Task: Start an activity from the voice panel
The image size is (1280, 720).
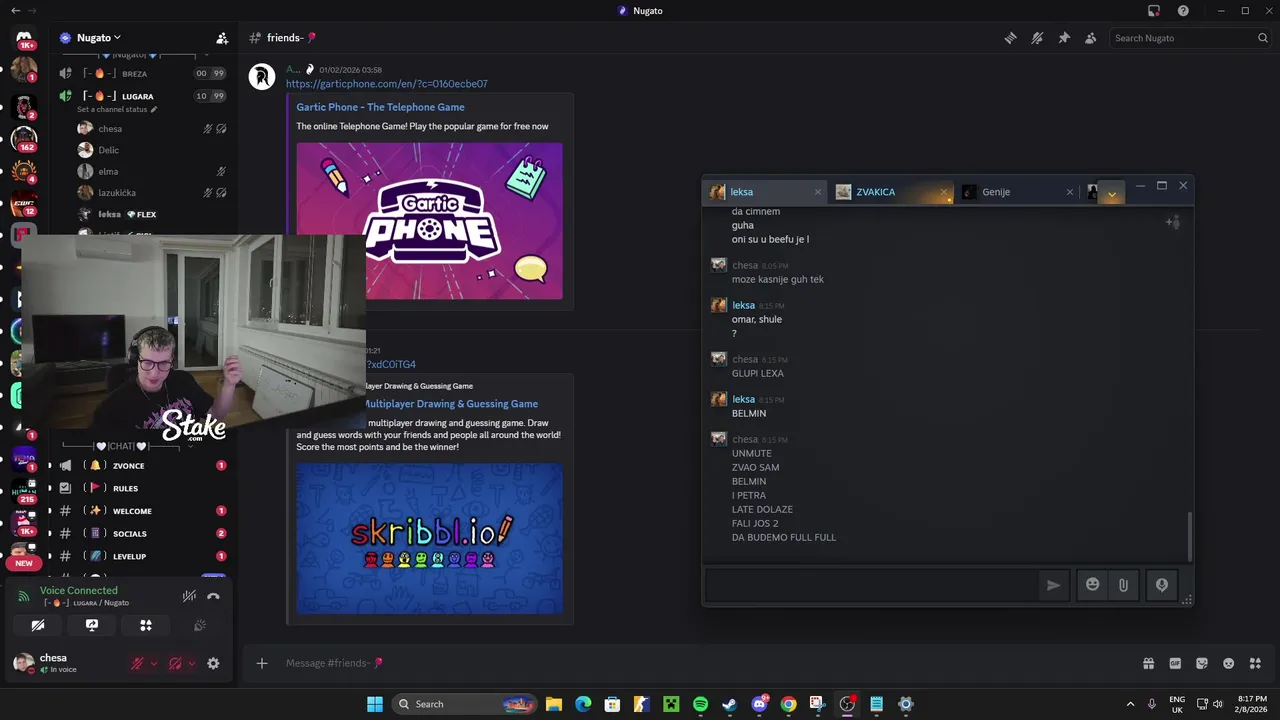Action: tap(146, 625)
